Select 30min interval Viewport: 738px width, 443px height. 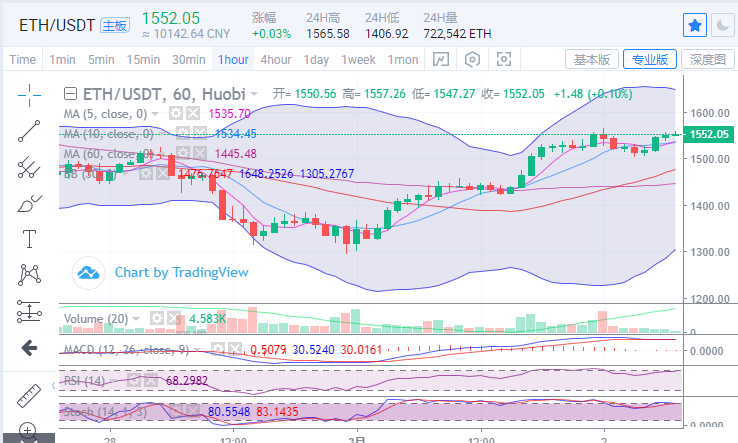(x=189, y=60)
